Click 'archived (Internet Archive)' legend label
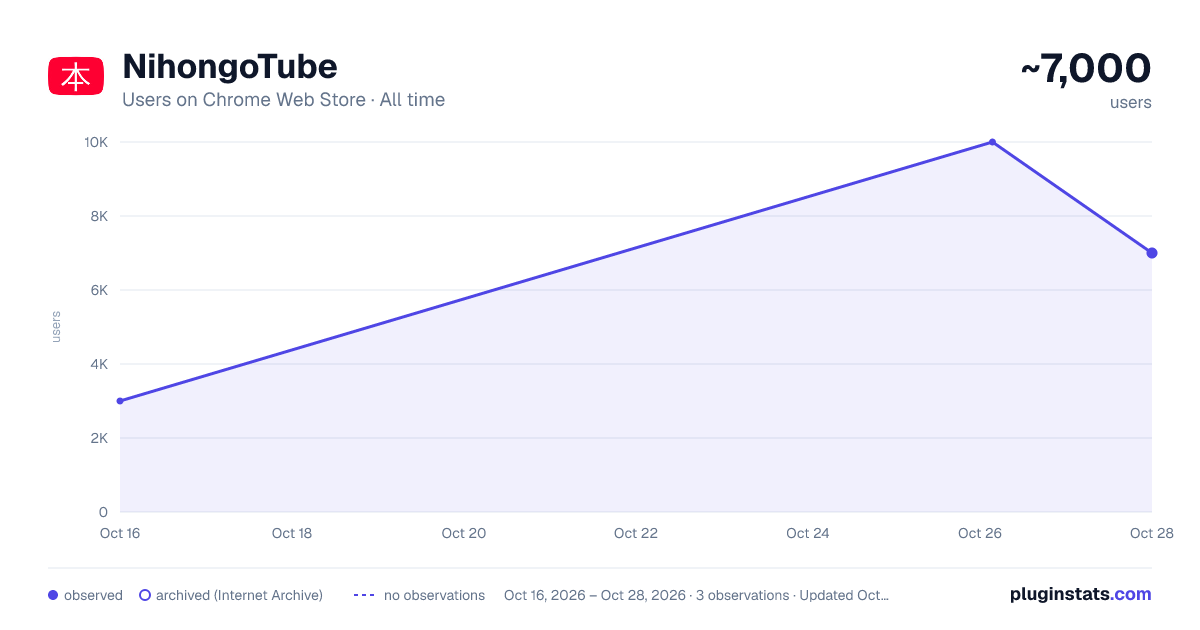The width and height of the screenshot is (1200, 630). (x=239, y=595)
